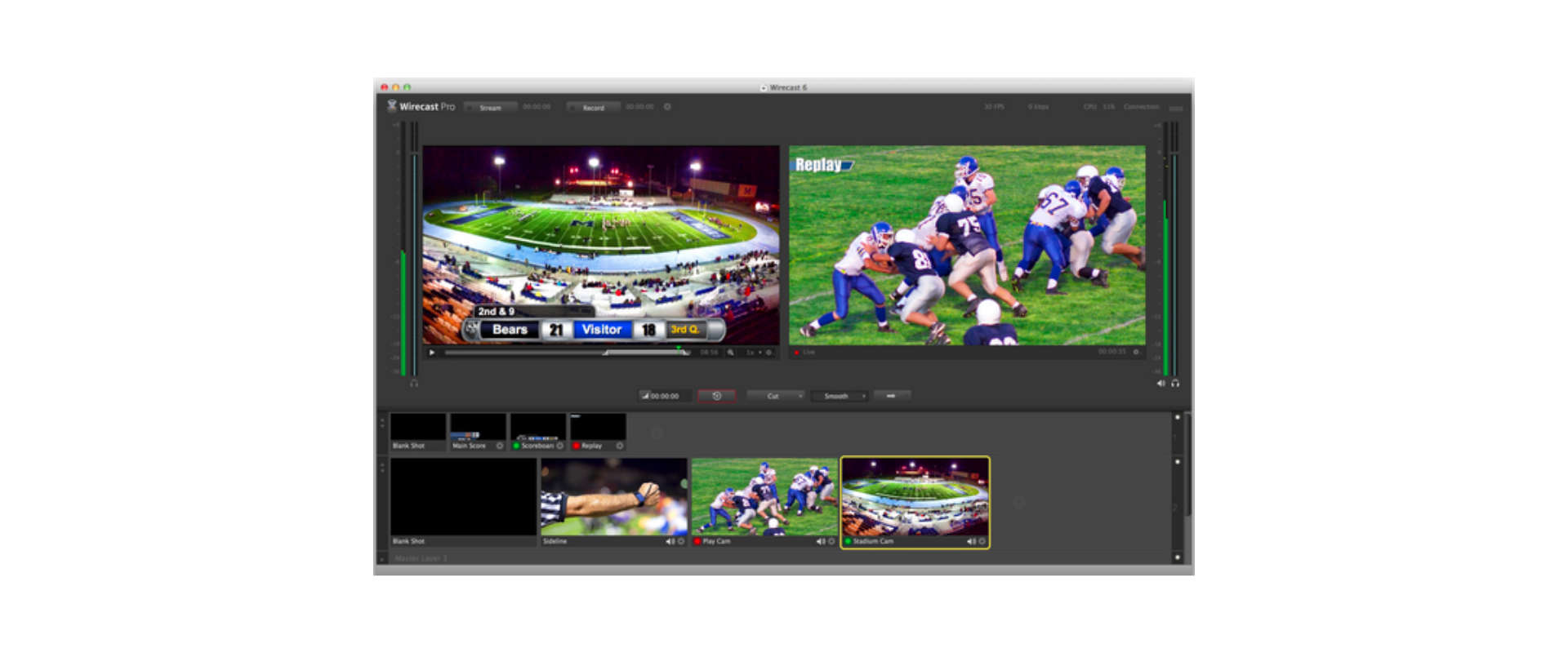Image resolution: width=1568 pixels, height=653 pixels.
Task: Select the Scoreboard shot thumbnail
Action: [x=538, y=428]
